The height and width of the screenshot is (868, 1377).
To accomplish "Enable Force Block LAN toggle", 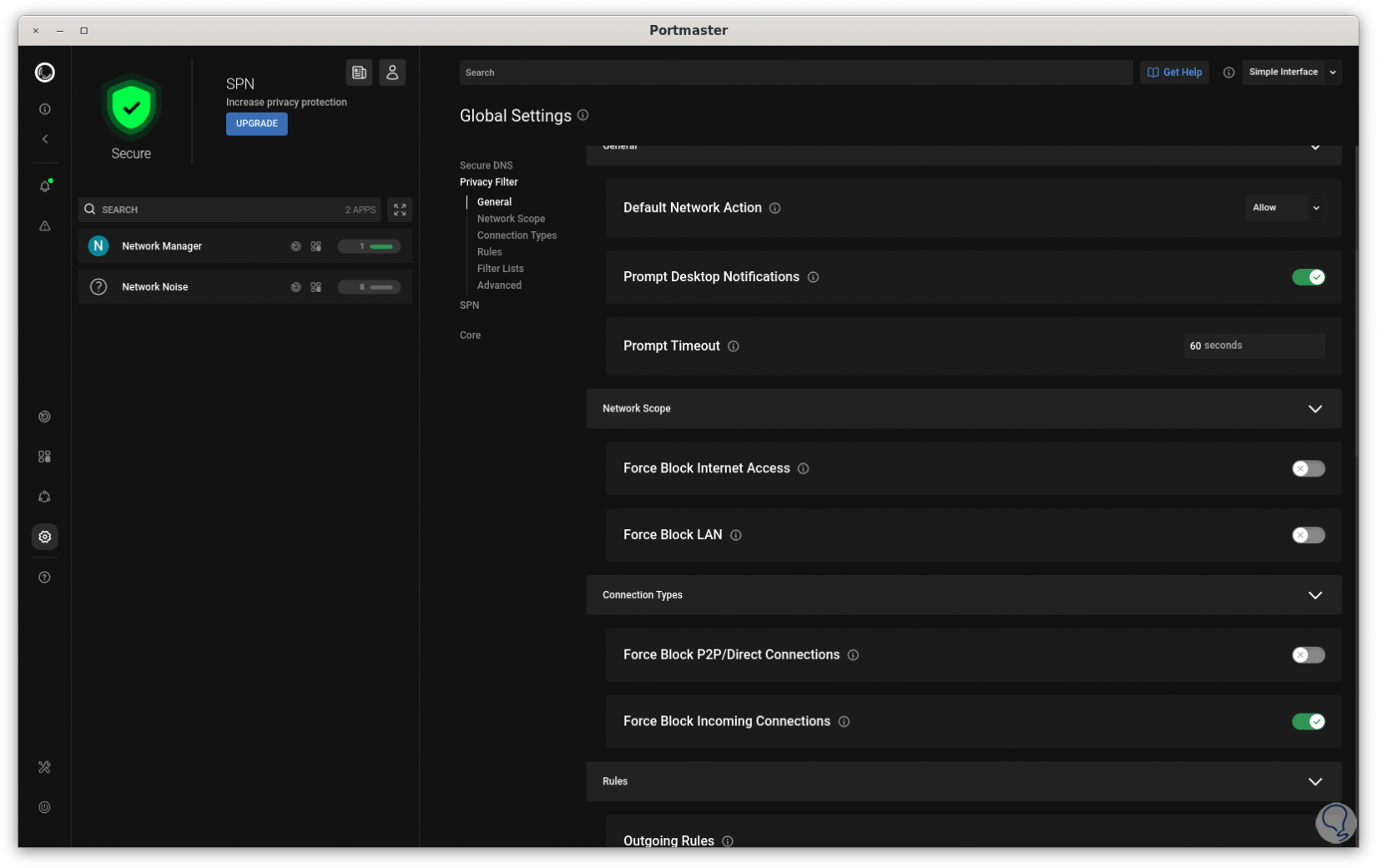I will pyautogui.click(x=1308, y=535).
